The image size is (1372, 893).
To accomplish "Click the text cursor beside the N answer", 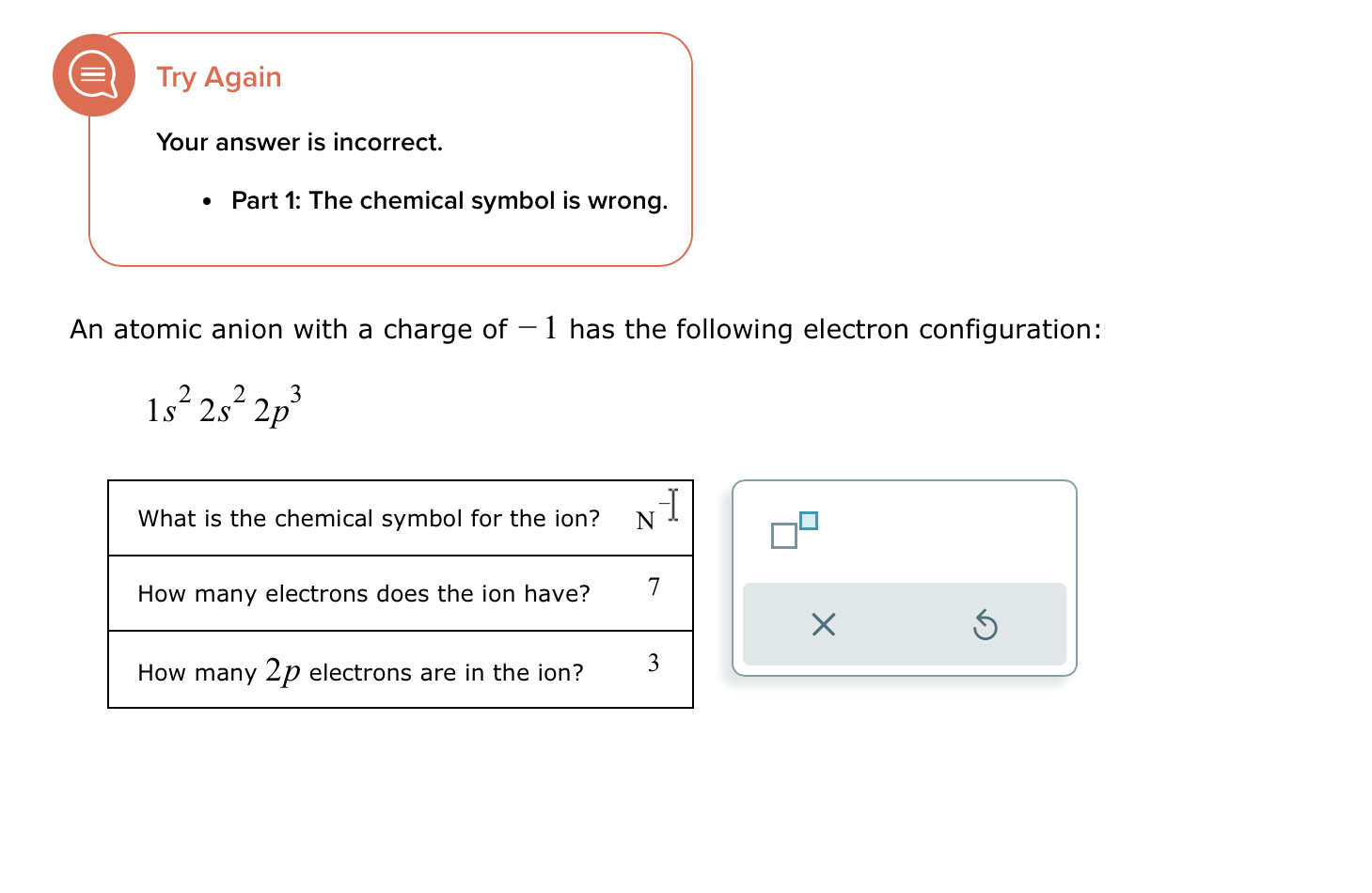I will (x=671, y=505).
